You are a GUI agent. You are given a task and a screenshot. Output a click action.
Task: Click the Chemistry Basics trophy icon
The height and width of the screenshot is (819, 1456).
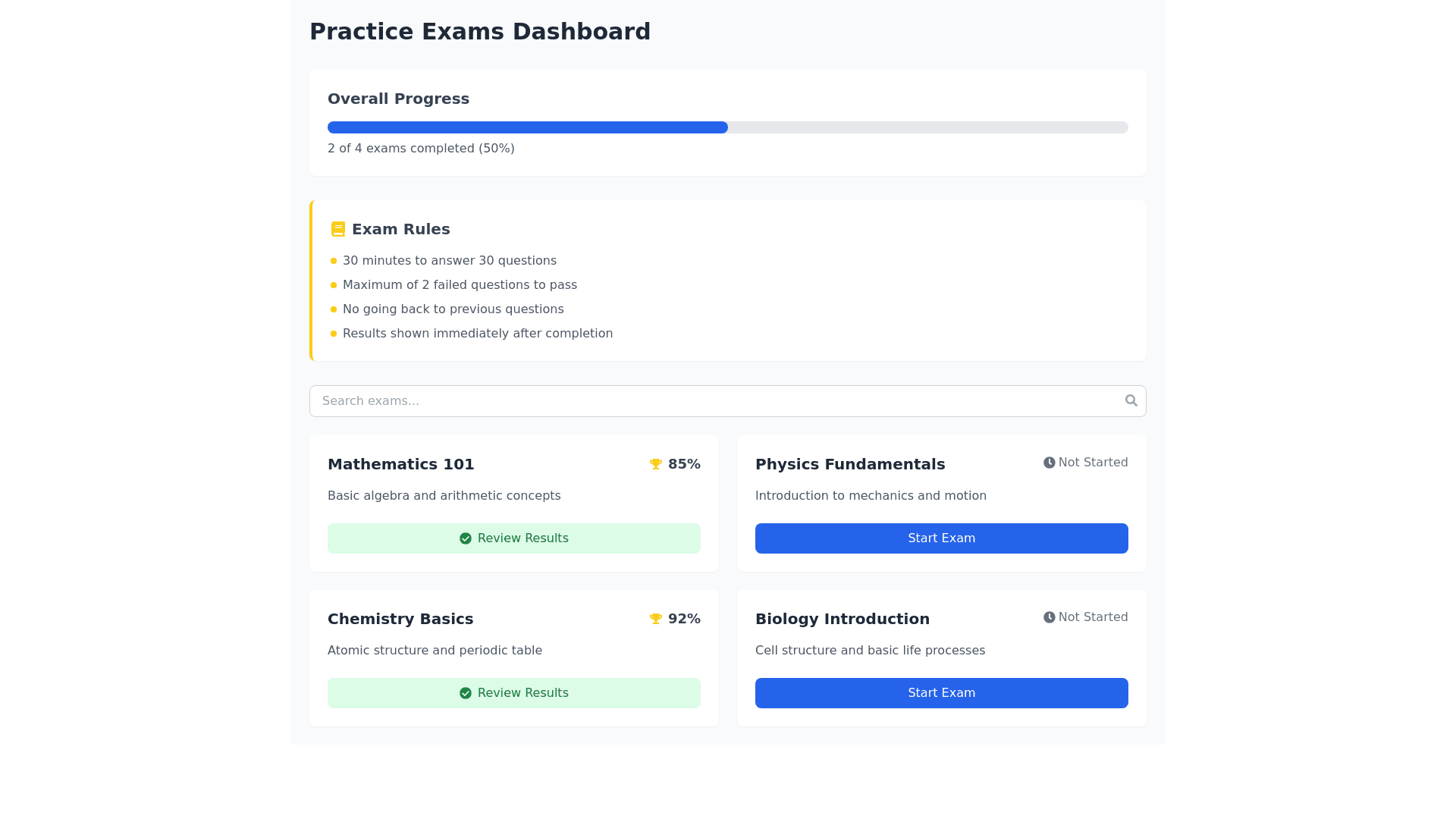tap(656, 619)
